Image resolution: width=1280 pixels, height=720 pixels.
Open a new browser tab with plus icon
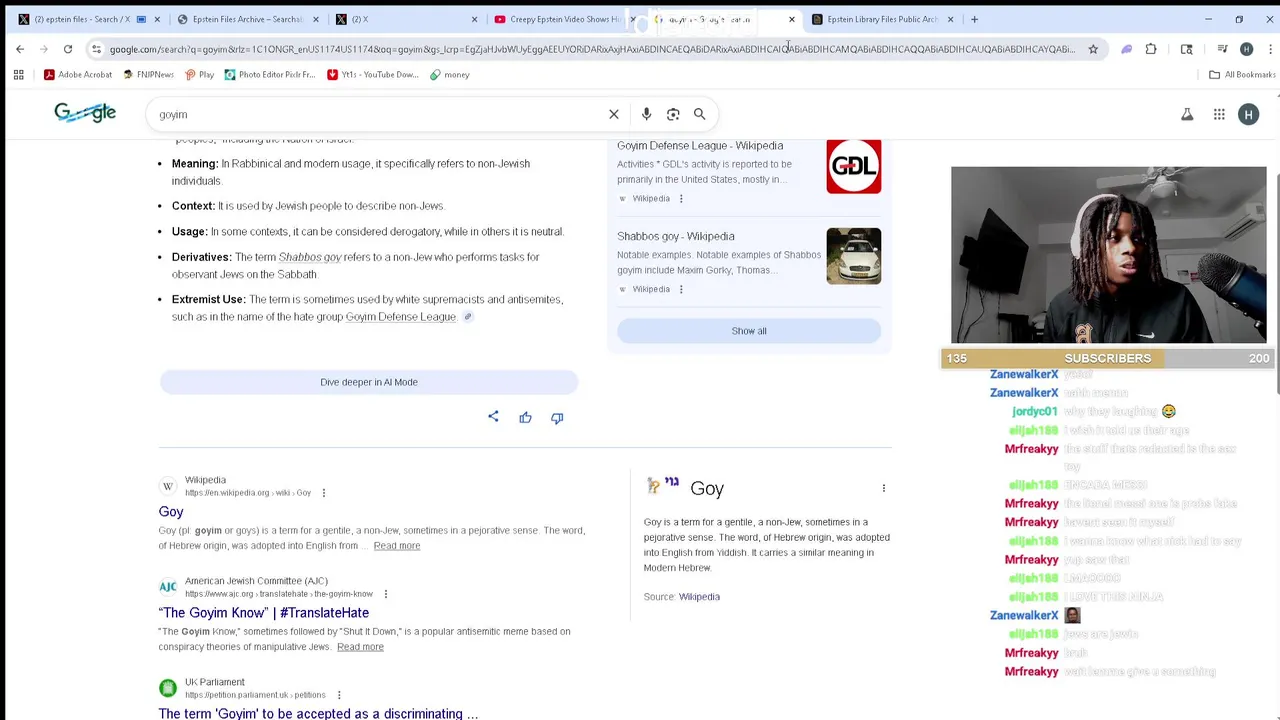974,19
